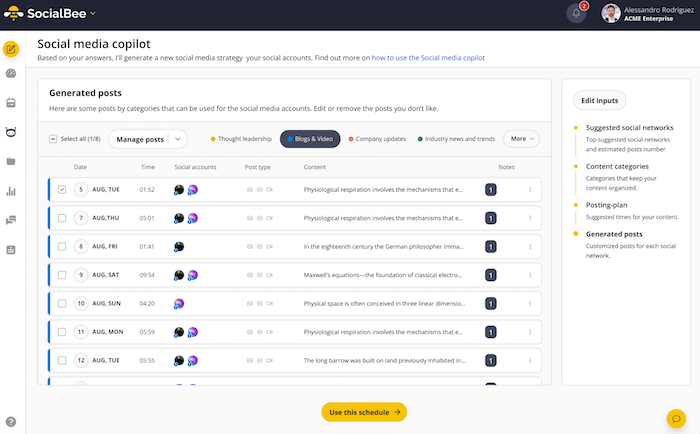
Task: Open the calendar icon in left sidebar
Action: (x=11, y=103)
